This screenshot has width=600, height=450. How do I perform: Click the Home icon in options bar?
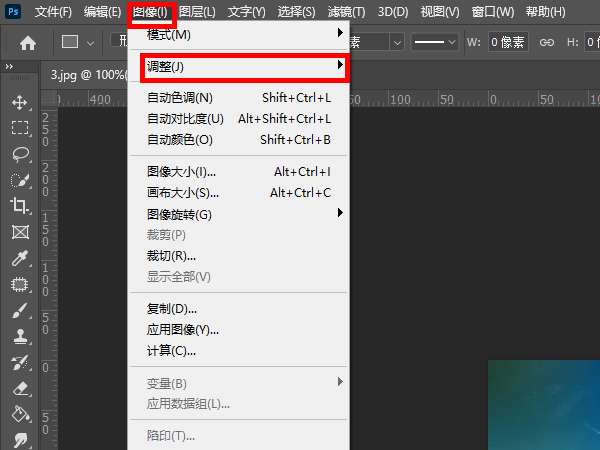(28, 43)
